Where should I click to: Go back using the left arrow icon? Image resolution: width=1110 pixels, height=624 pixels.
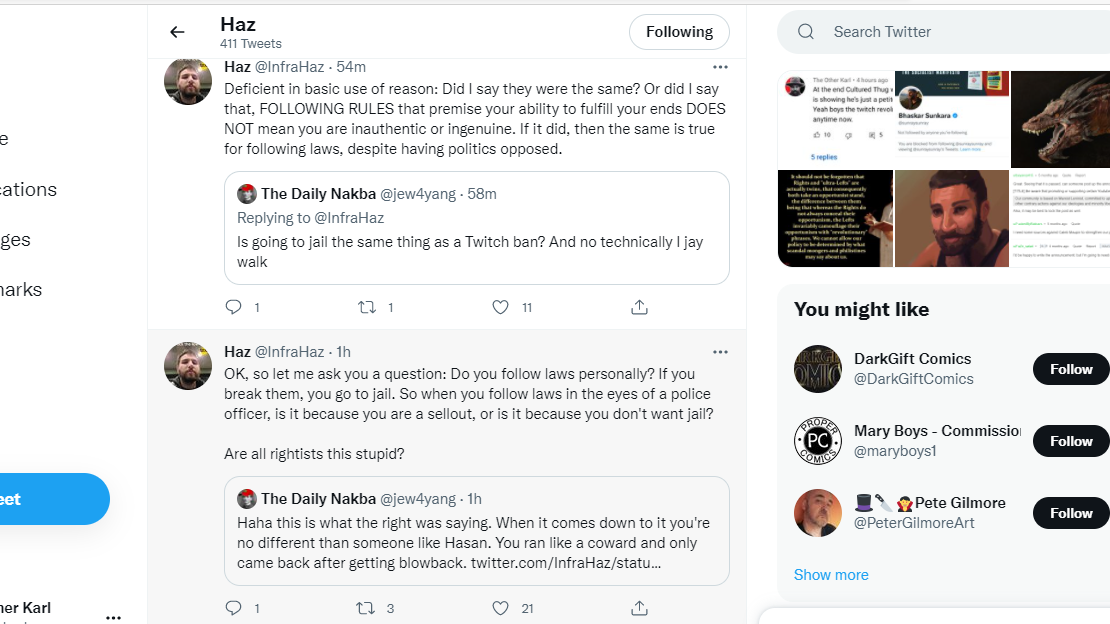click(177, 32)
